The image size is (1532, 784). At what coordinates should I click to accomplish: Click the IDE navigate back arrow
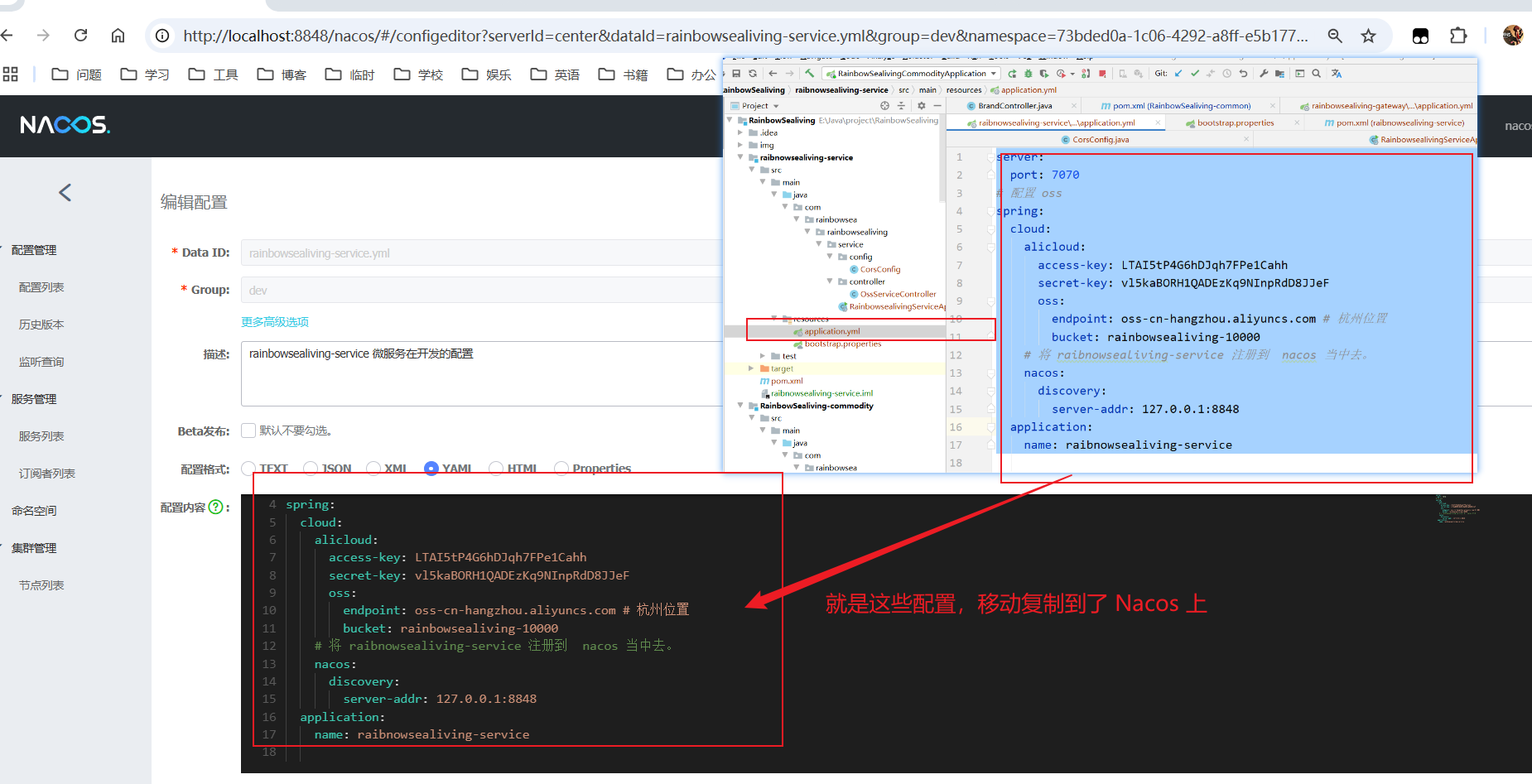click(x=773, y=74)
